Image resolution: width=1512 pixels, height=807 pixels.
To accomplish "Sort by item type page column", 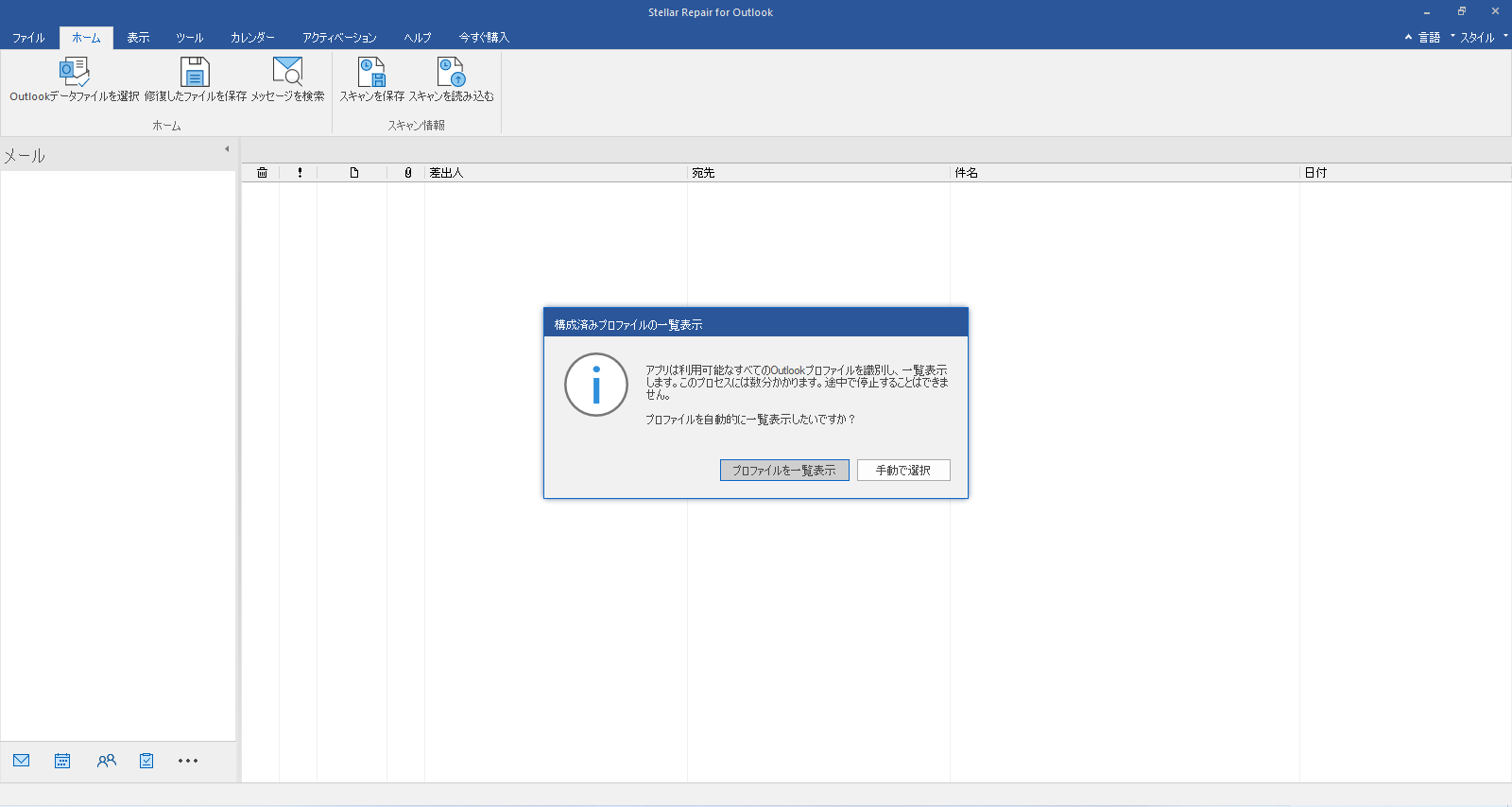I will [354, 173].
